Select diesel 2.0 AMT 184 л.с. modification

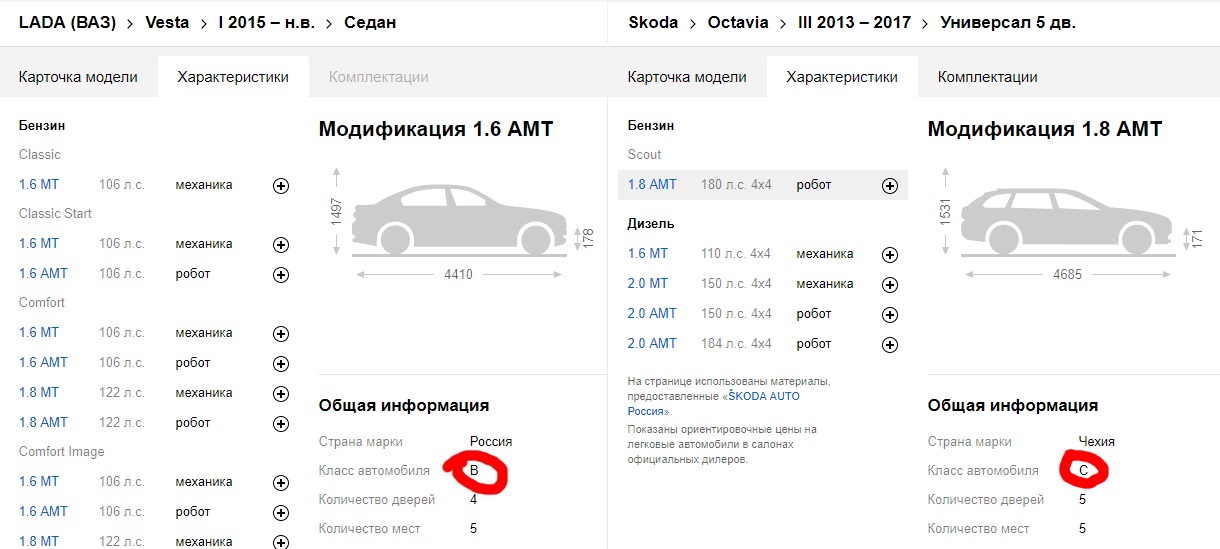pos(652,343)
